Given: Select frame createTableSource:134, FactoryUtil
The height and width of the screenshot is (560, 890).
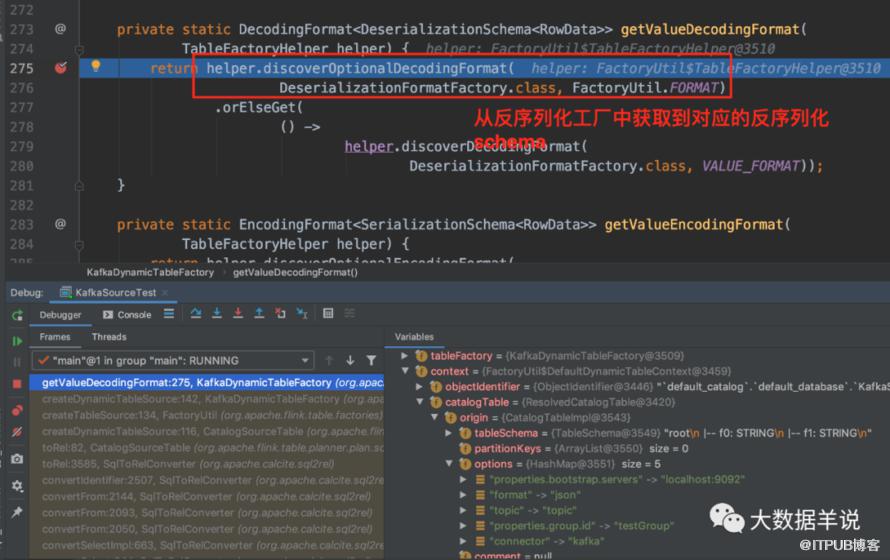Looking at the screenshot, I should point(207,415).
